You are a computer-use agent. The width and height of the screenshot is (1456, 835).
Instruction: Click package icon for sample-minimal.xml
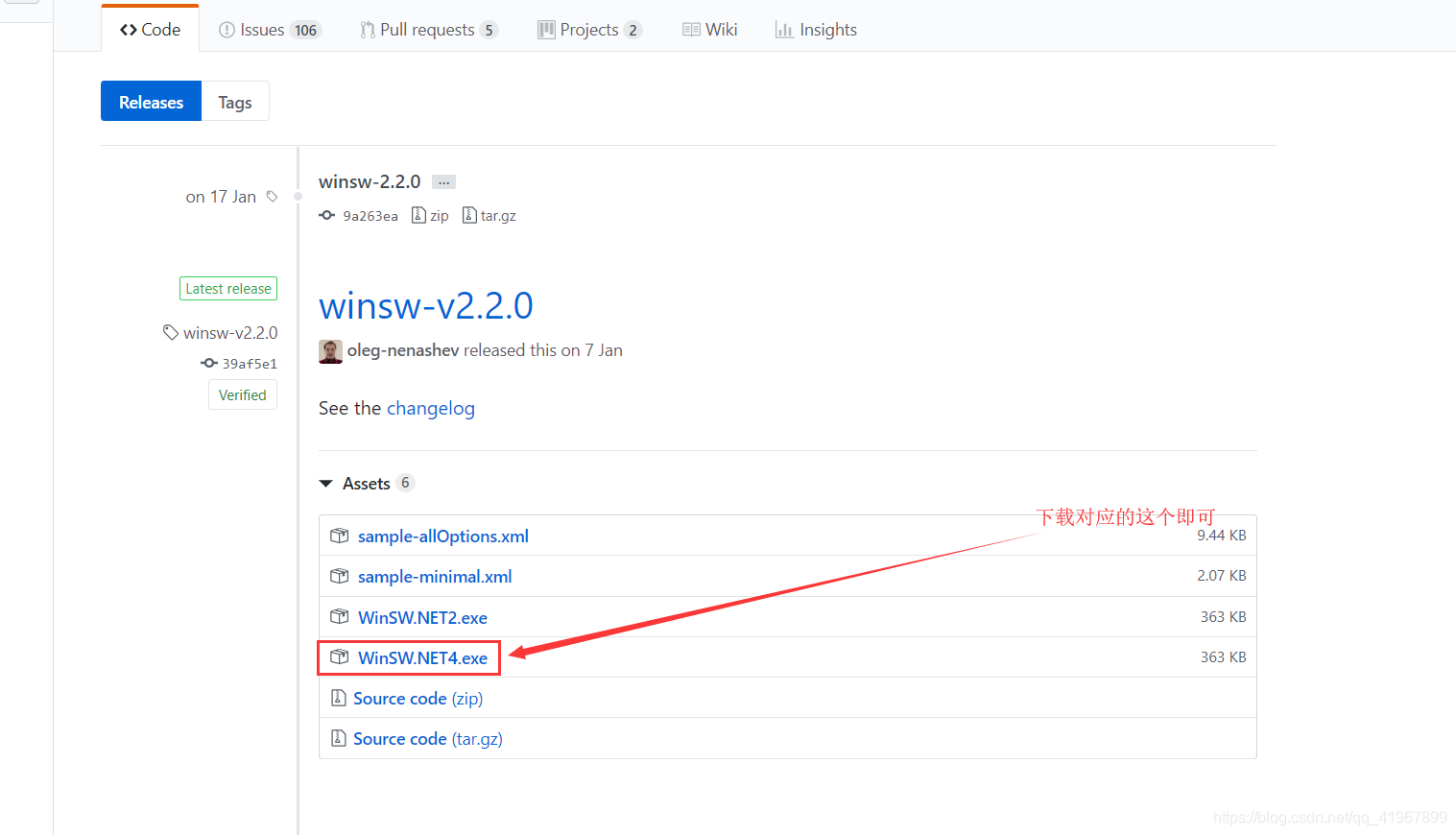[x=340, y=576]
